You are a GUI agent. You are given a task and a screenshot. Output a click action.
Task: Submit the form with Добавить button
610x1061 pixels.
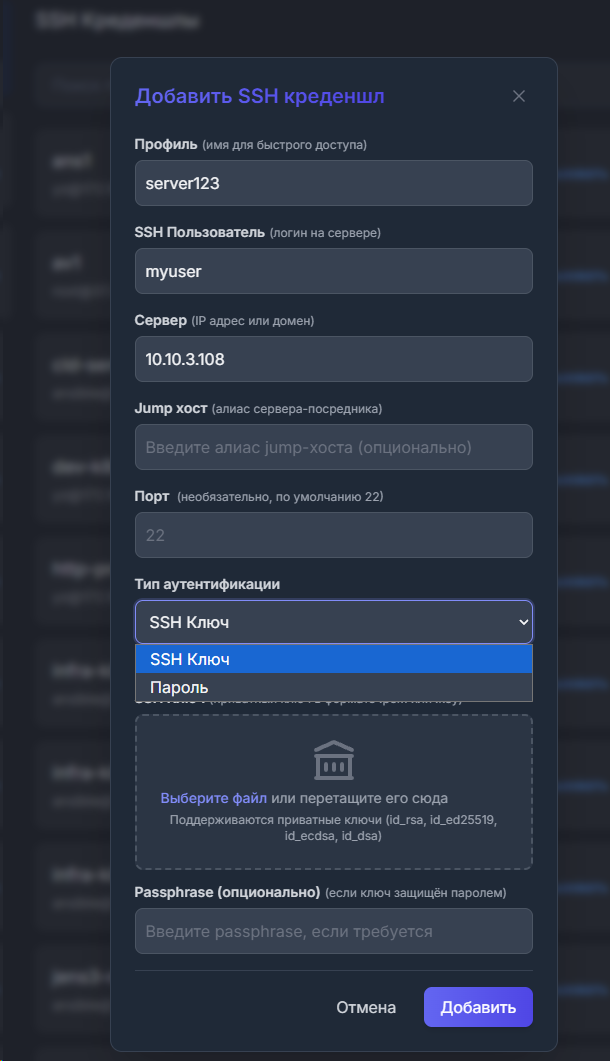click(478, 1008)
